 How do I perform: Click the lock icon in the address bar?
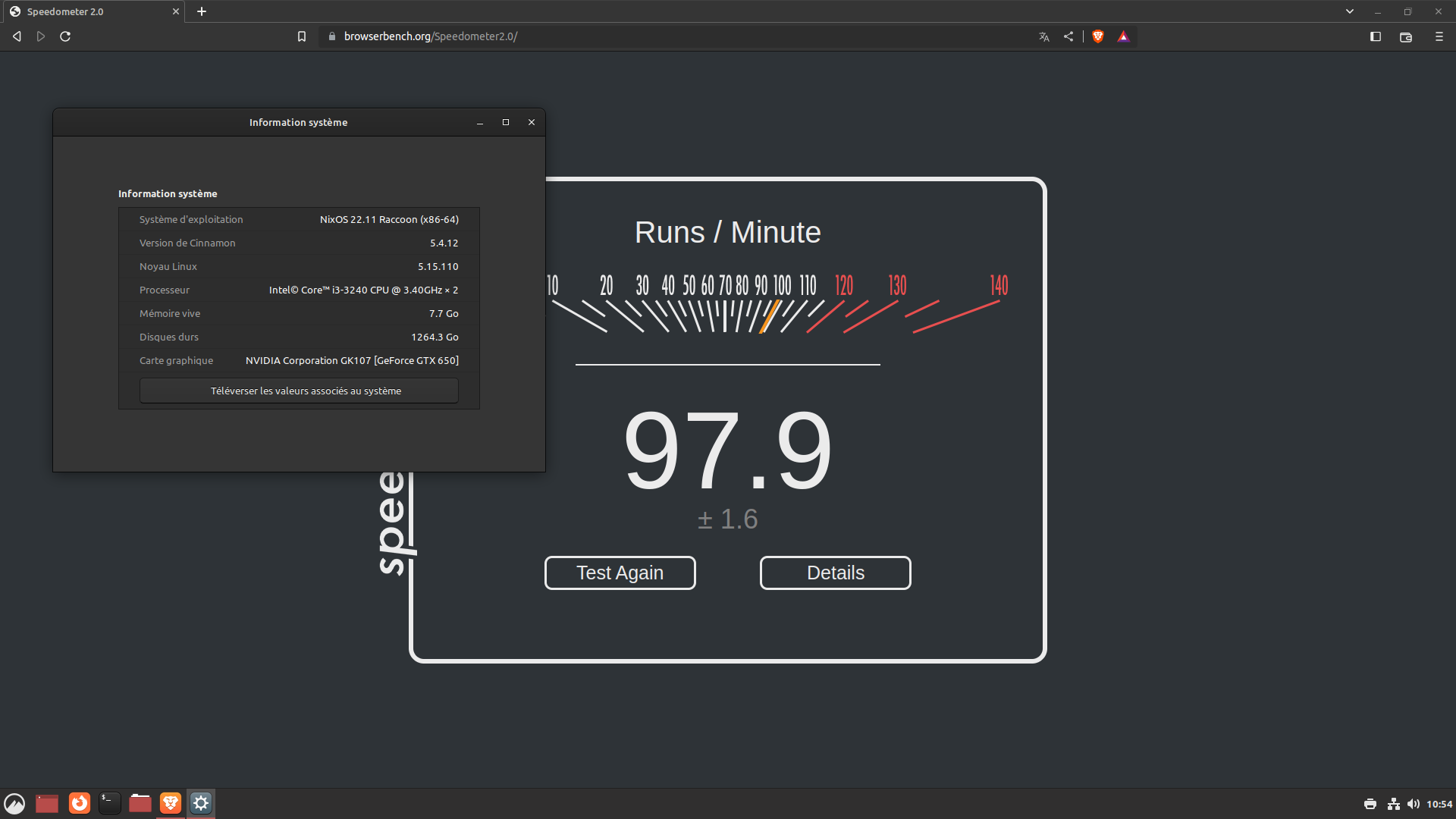coord(331,36)
